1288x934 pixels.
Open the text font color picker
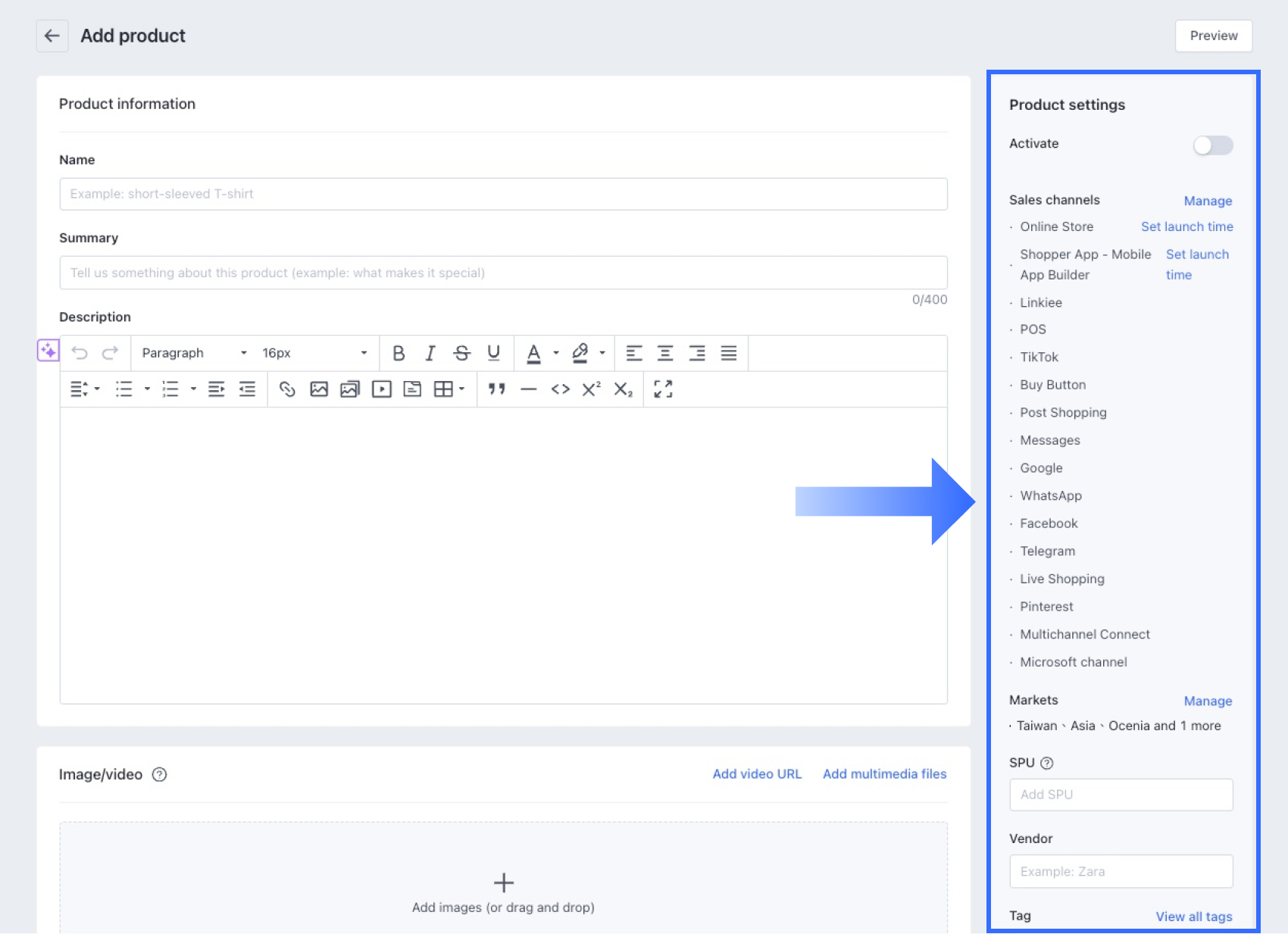556,353
